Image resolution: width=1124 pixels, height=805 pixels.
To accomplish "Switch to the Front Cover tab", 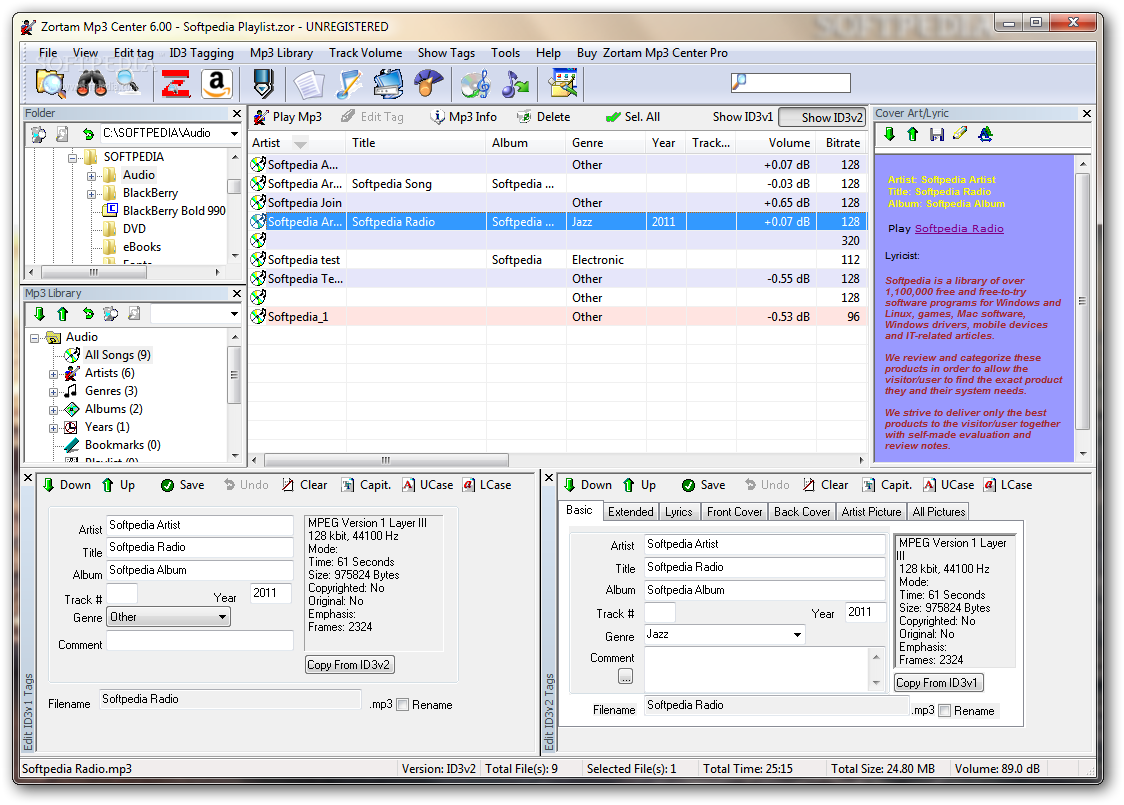I will click(735, 511).
